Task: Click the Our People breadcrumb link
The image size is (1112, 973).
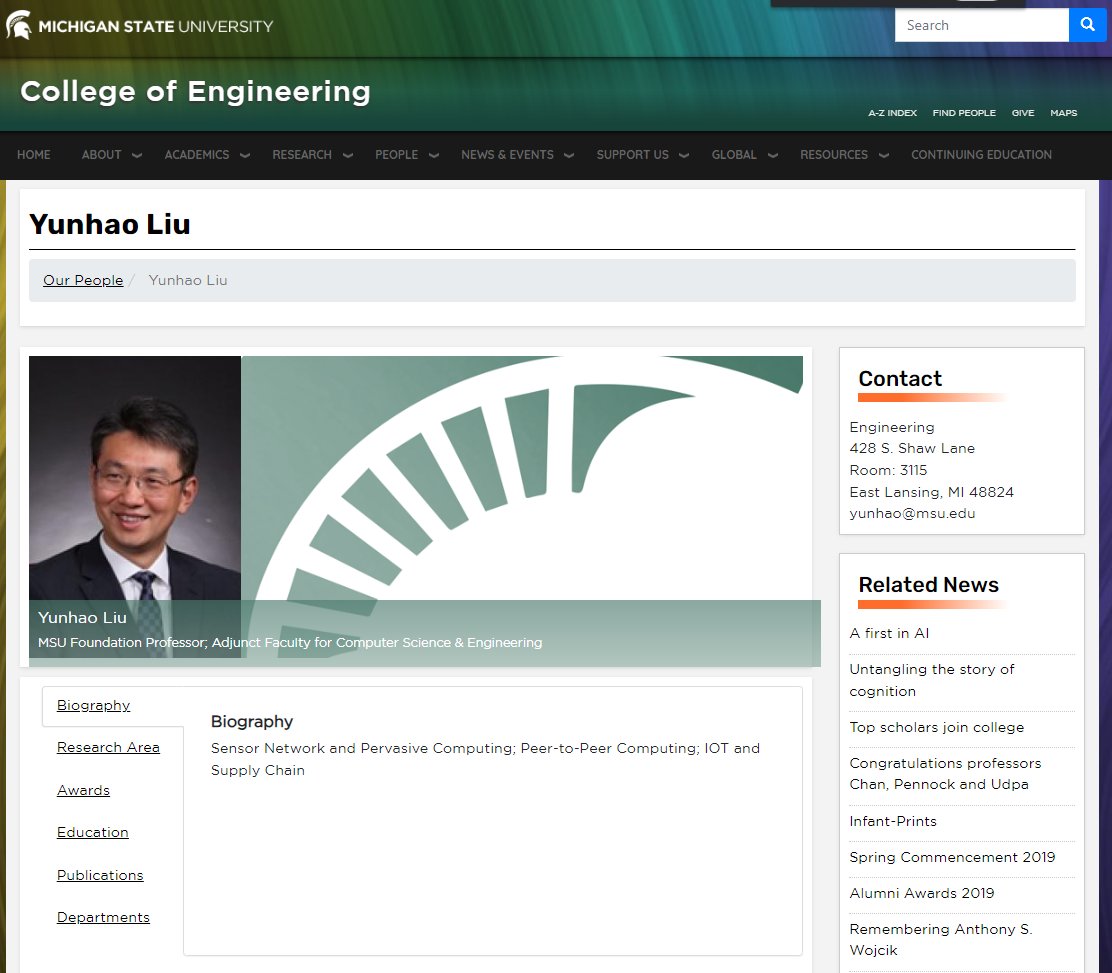Action: click(83, 280)
